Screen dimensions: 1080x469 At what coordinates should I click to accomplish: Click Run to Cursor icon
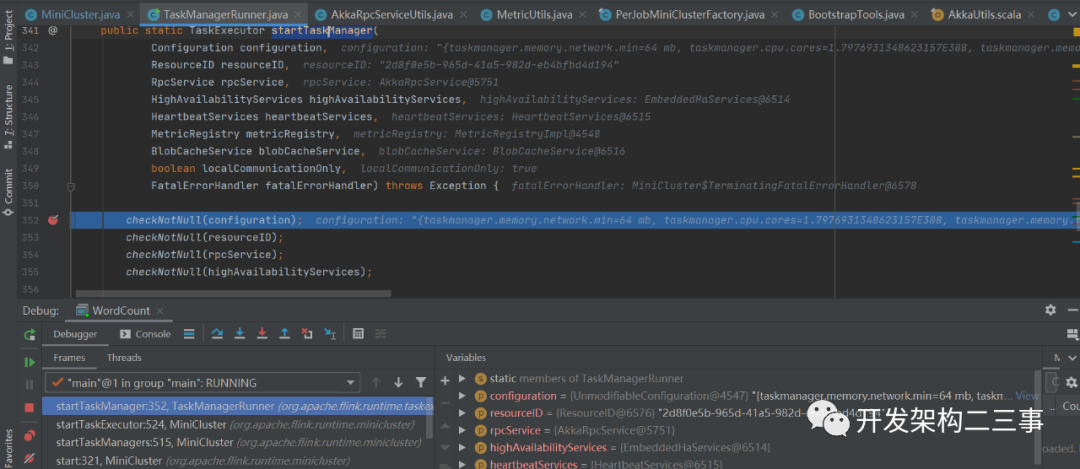pyautogui.click(x=329, y=334)
